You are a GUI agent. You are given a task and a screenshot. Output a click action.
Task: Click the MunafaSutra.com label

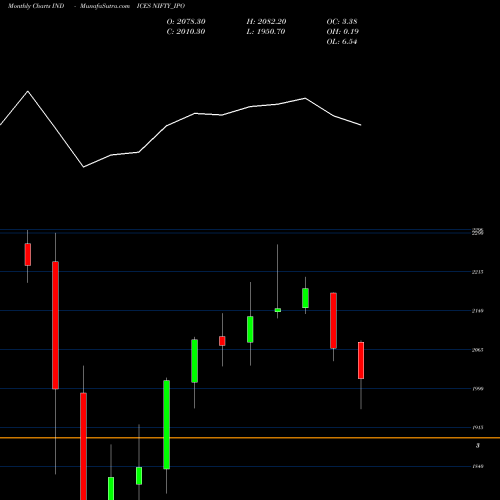[x=105, y=6]
